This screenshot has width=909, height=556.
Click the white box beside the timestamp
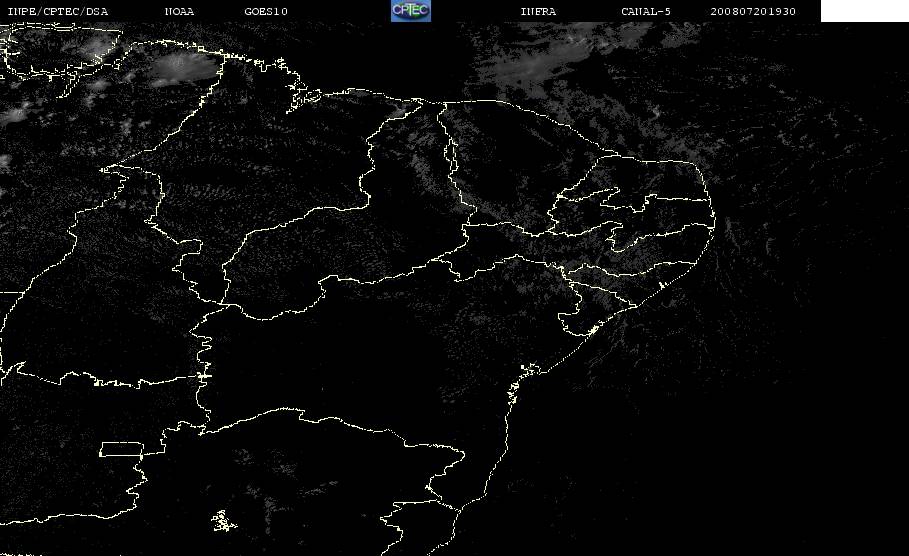[864, 11]
